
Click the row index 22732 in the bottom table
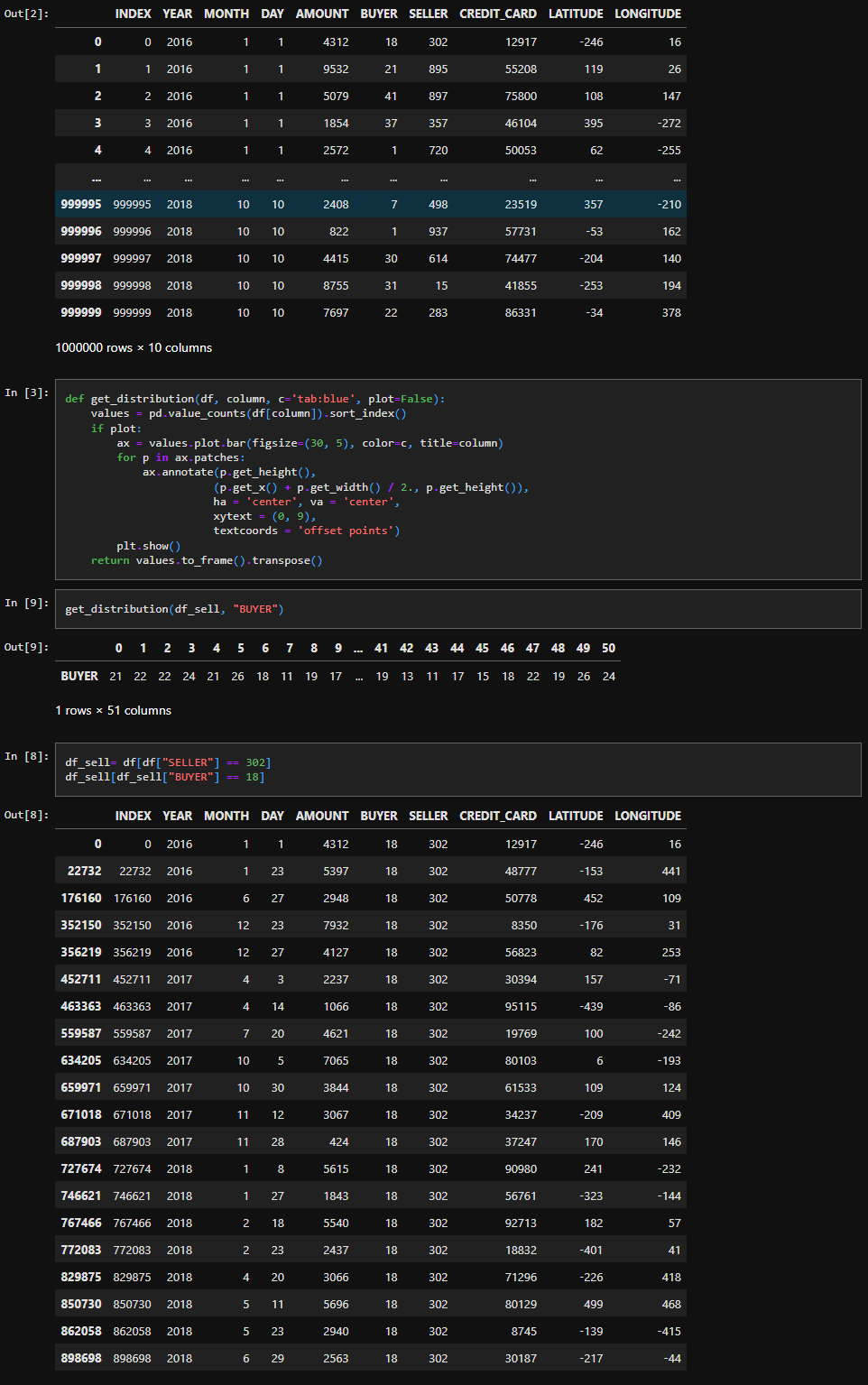pyautogui.click(x=84, y=871)
